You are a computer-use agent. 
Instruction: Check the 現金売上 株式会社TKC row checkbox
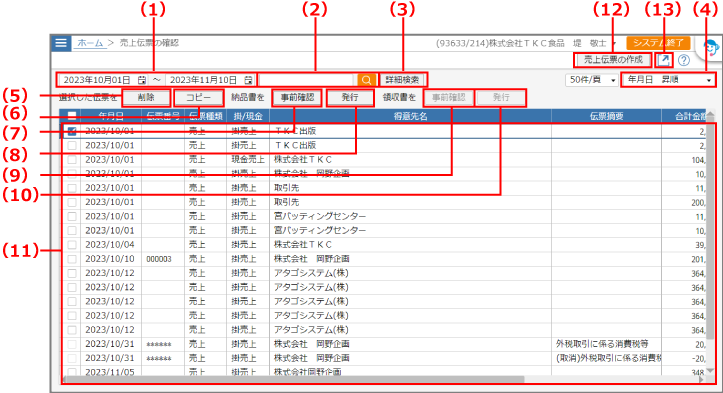(72, 160)
